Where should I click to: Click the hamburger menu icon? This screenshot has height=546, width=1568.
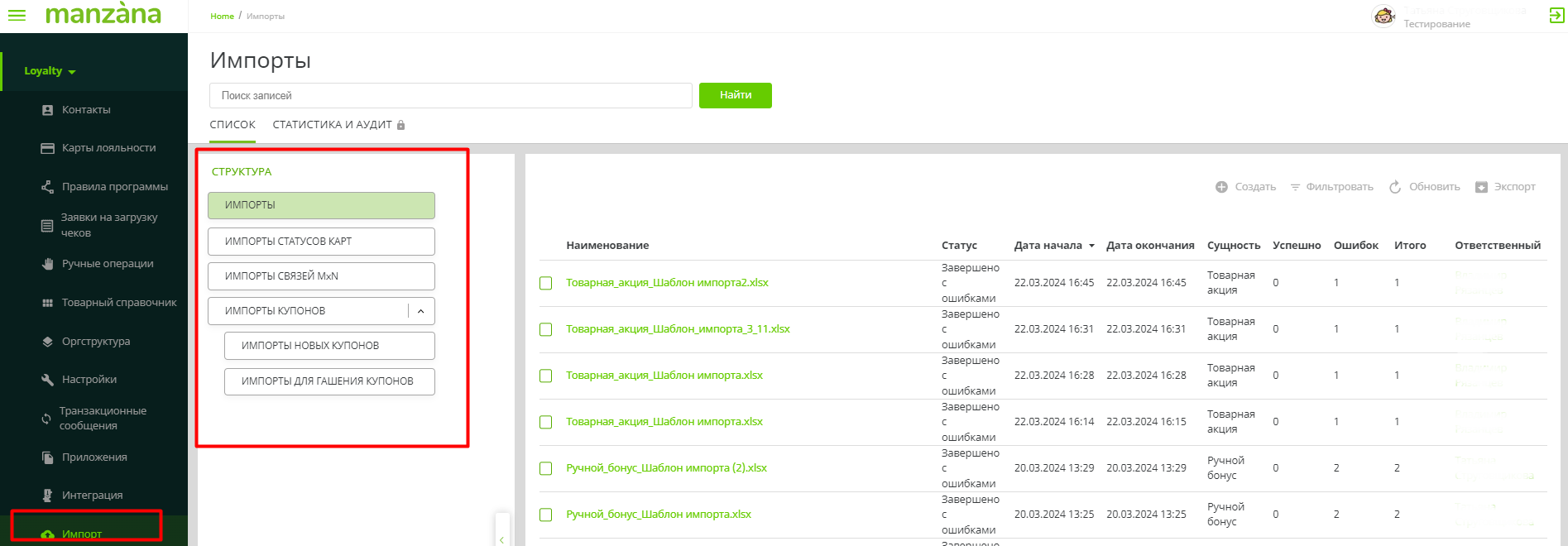point(17,16)
